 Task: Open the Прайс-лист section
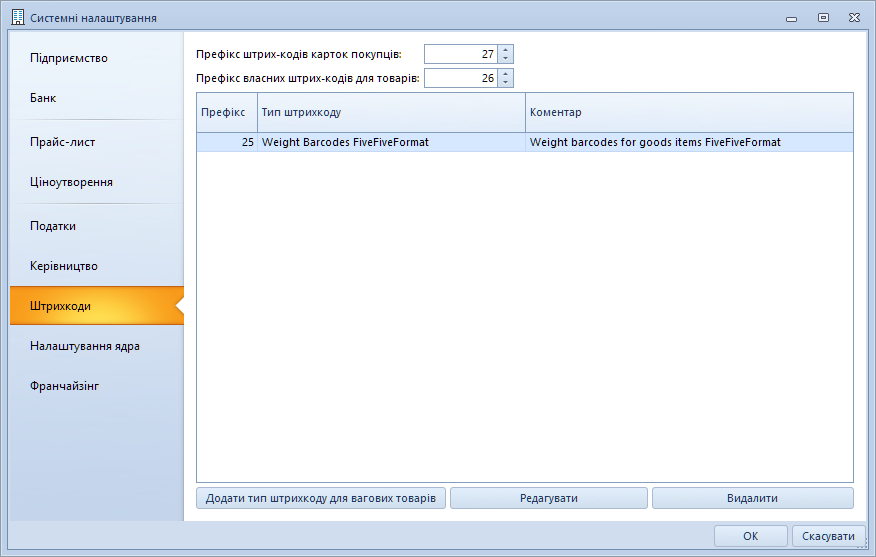click(x=62, y=142)
